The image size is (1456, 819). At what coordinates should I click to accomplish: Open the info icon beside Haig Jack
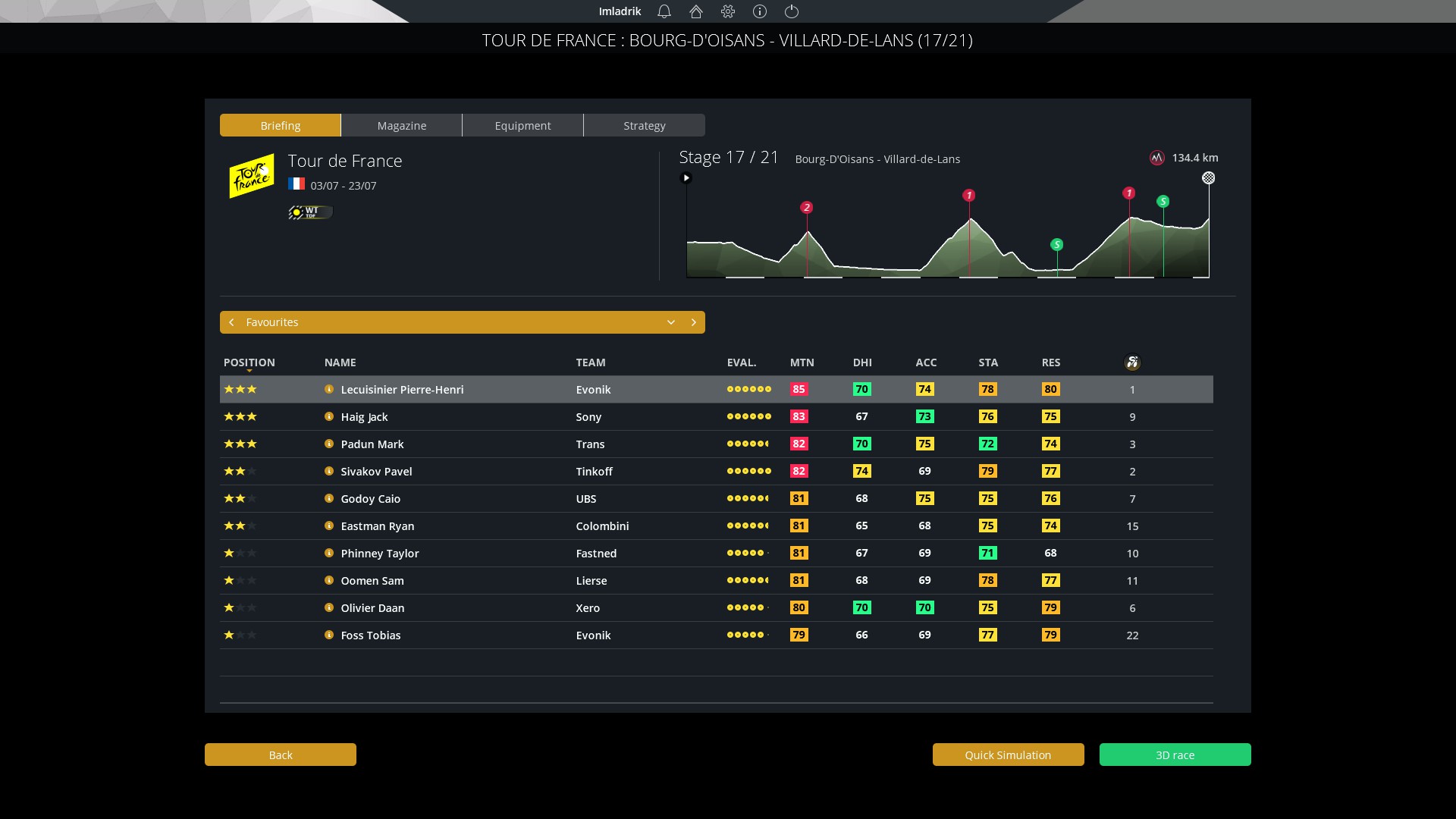329,416
